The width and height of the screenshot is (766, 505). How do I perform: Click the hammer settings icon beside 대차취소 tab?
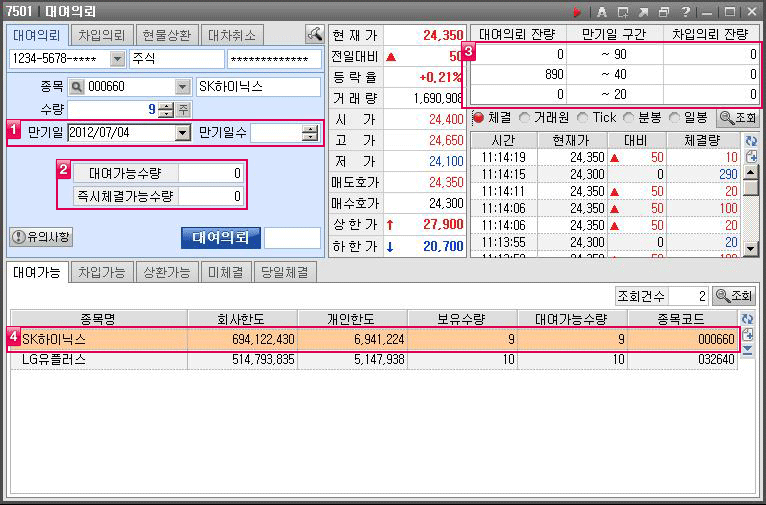tap(314, 35)
